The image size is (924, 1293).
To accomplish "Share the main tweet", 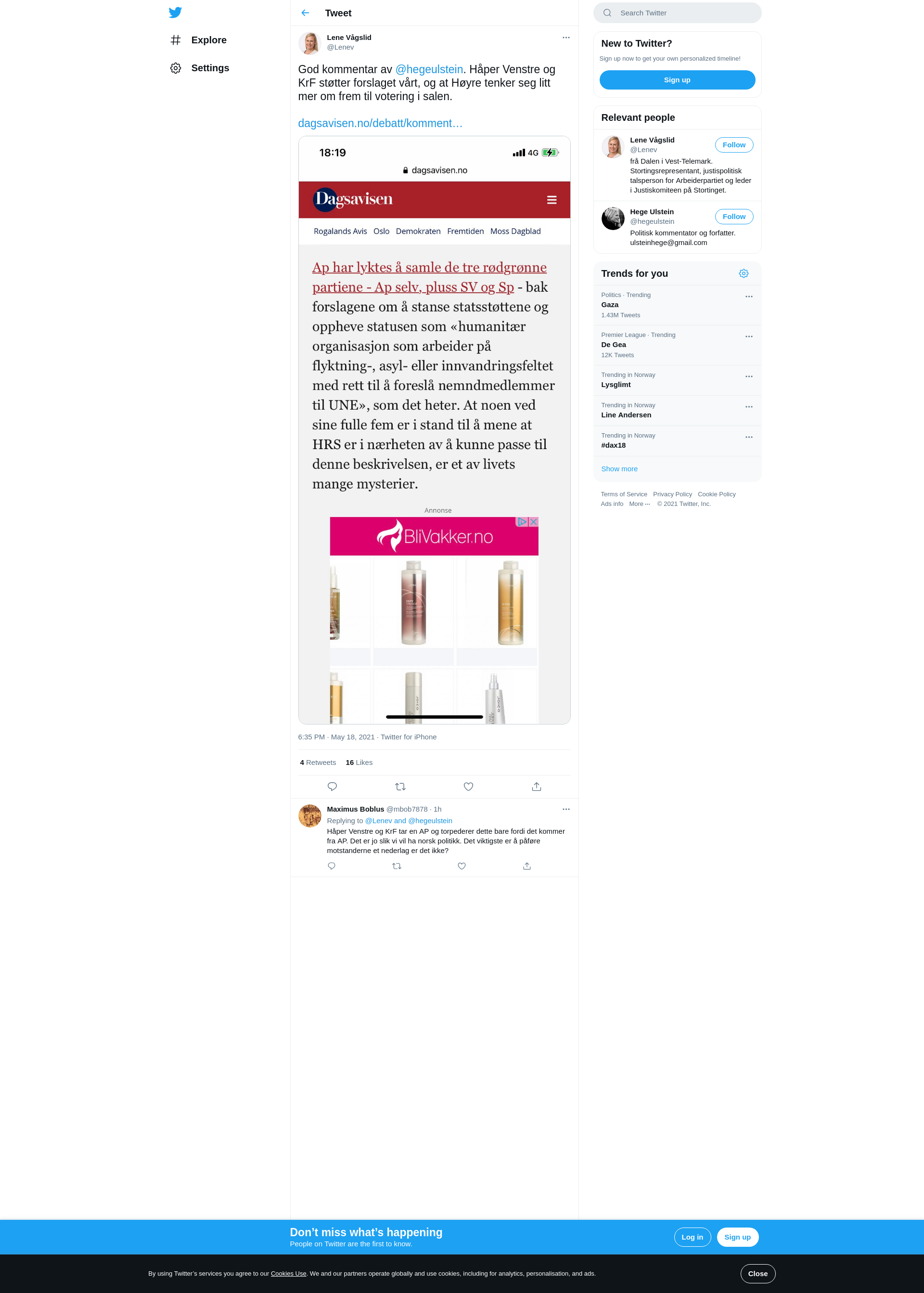I will click(x=537, y=787).
